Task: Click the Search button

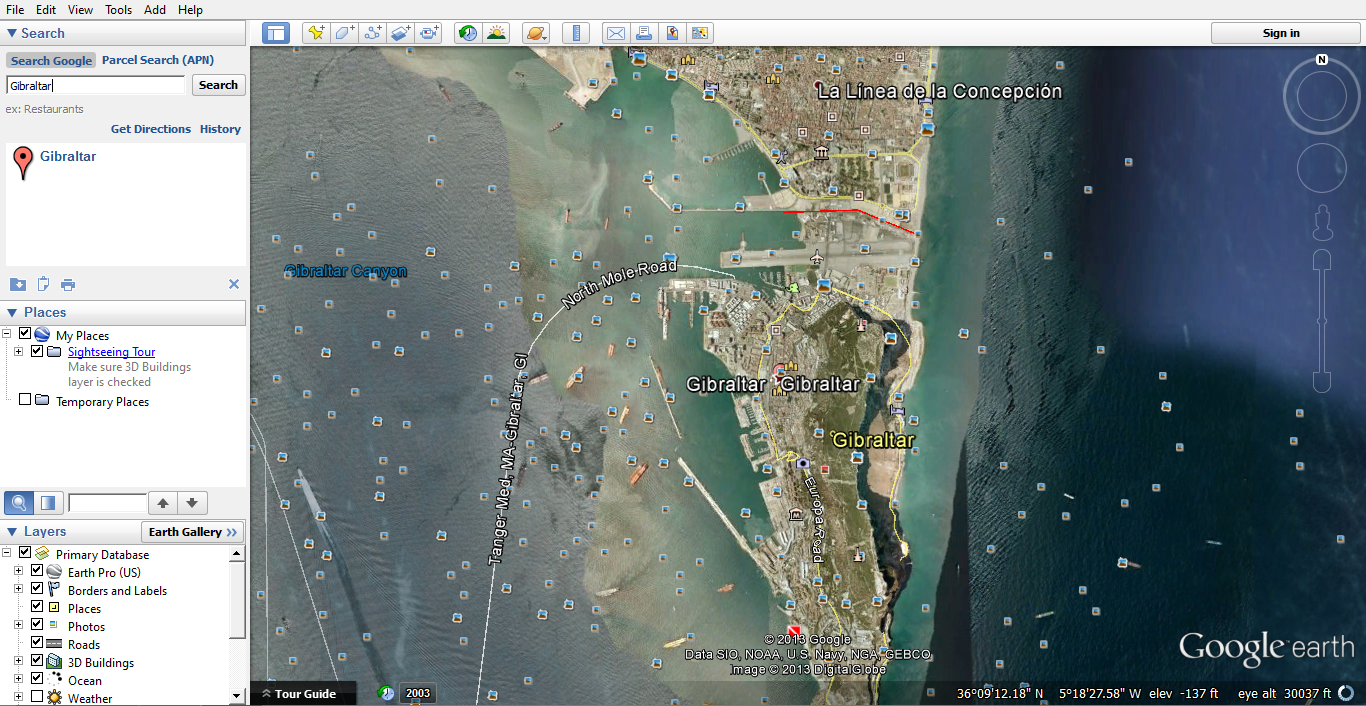Action: click(x=218, y=85)
